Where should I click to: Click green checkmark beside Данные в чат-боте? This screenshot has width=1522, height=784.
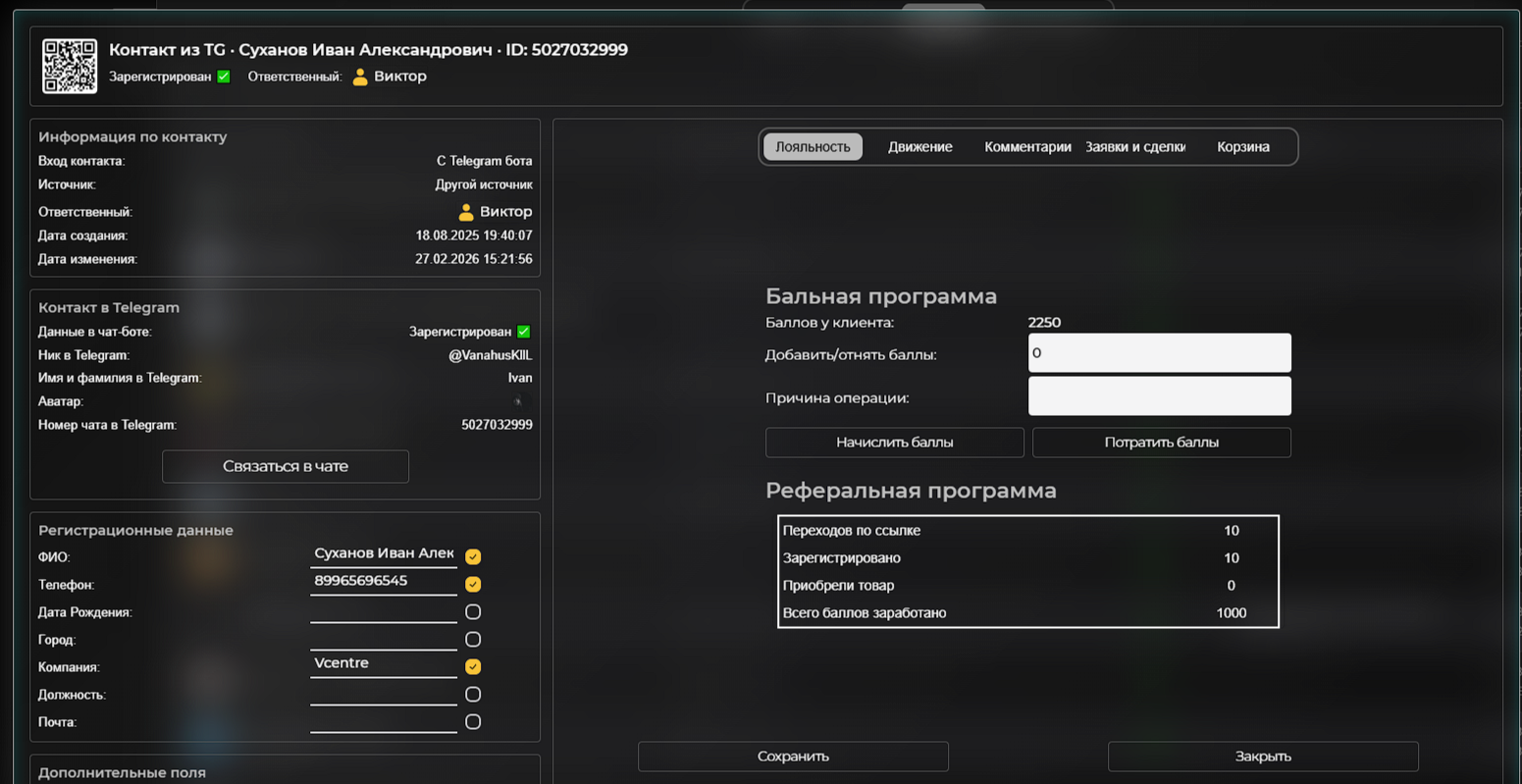(x=523, y=331)
